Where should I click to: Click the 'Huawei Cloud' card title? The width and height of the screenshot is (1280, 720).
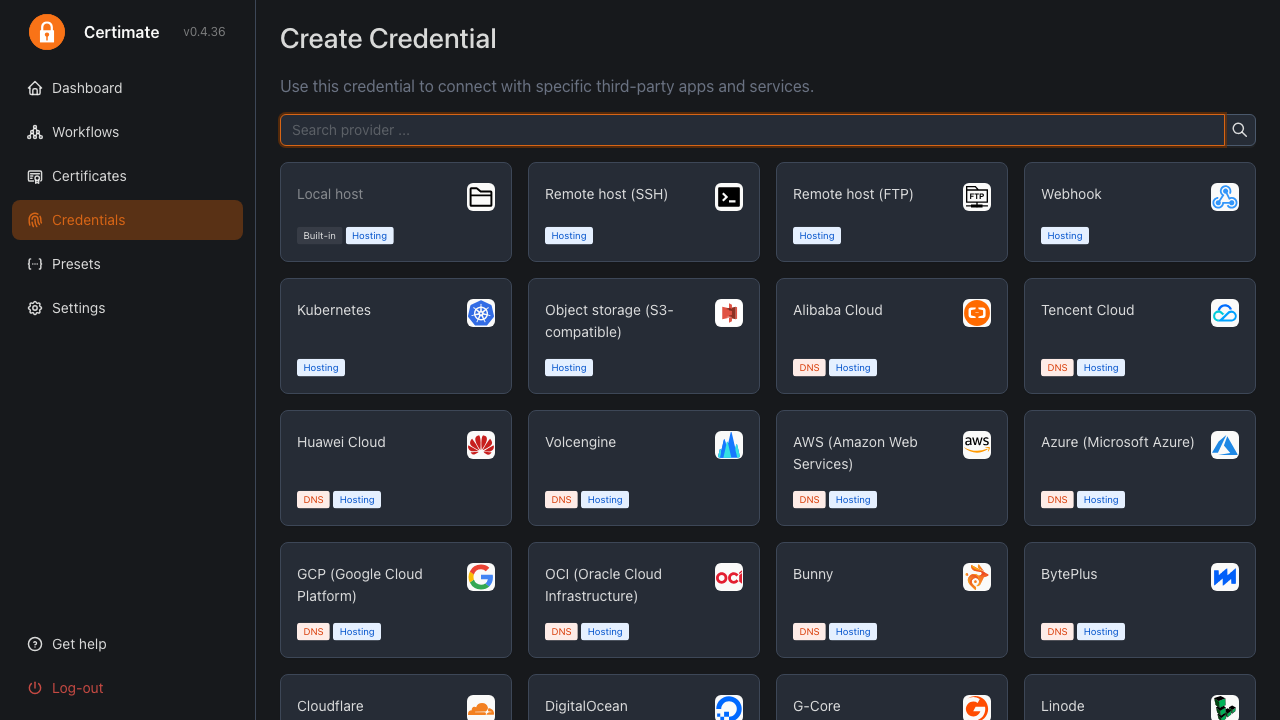341,442
